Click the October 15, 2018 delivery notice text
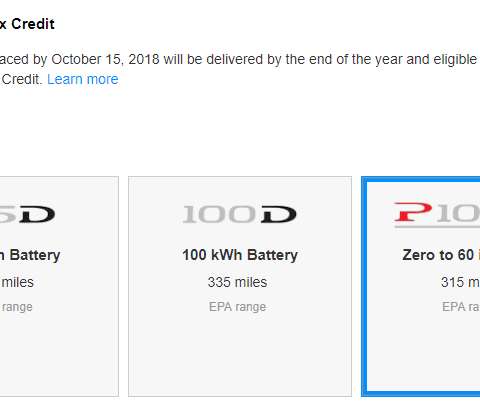Screen dimensions: 480x412 (x=238, y=59)
